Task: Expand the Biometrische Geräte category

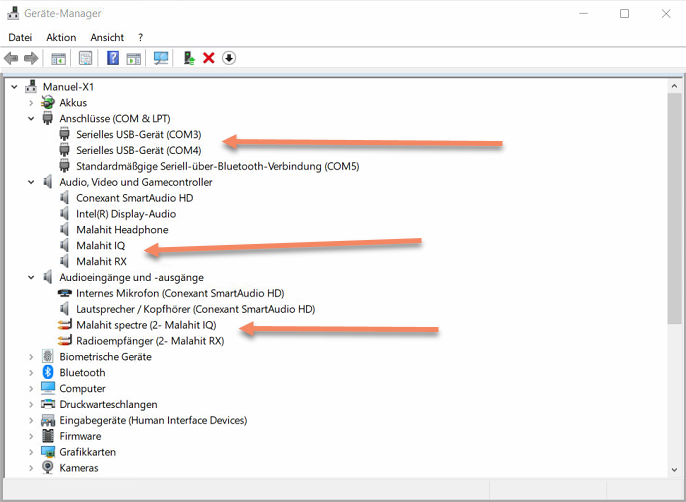Action: point(31,357)
